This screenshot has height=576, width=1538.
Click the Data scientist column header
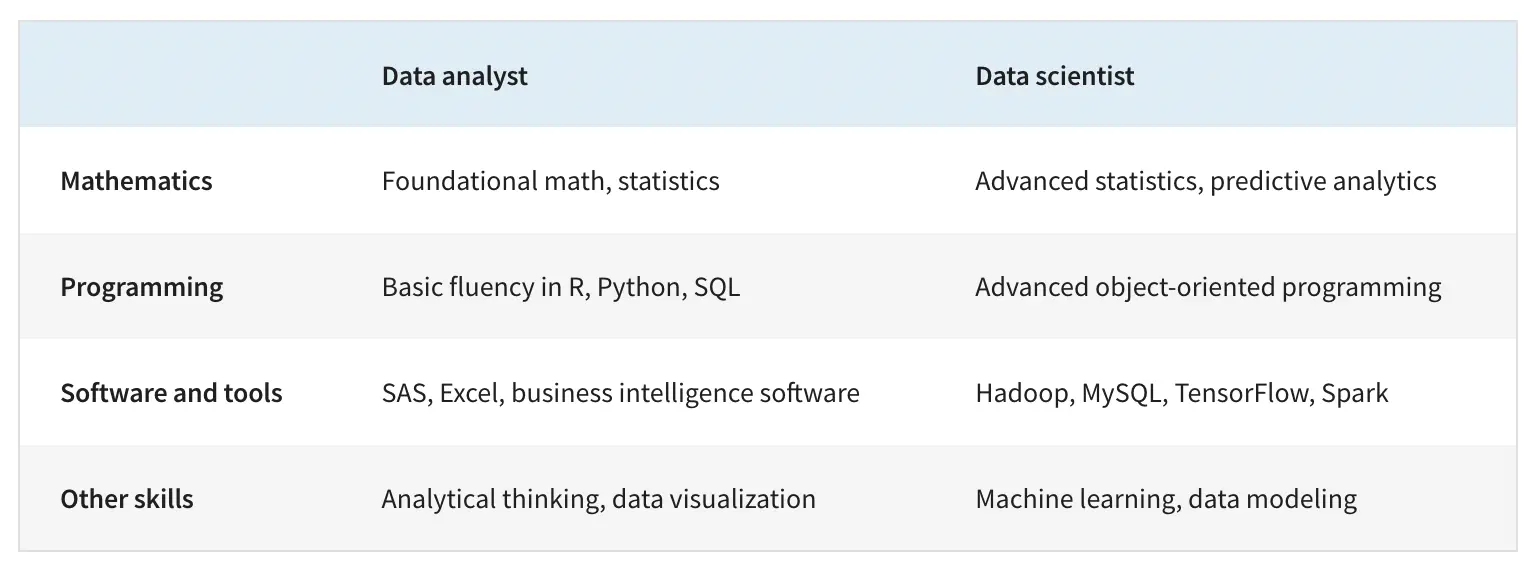[1054, 76]
